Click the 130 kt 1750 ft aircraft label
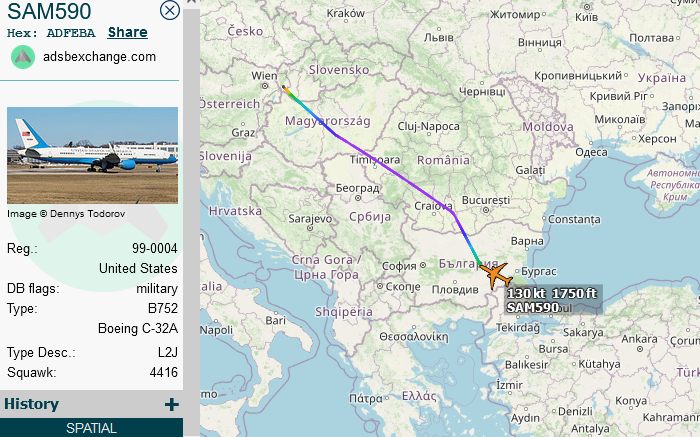The height and width of the screenshot is (437, 700). [552, 294]
